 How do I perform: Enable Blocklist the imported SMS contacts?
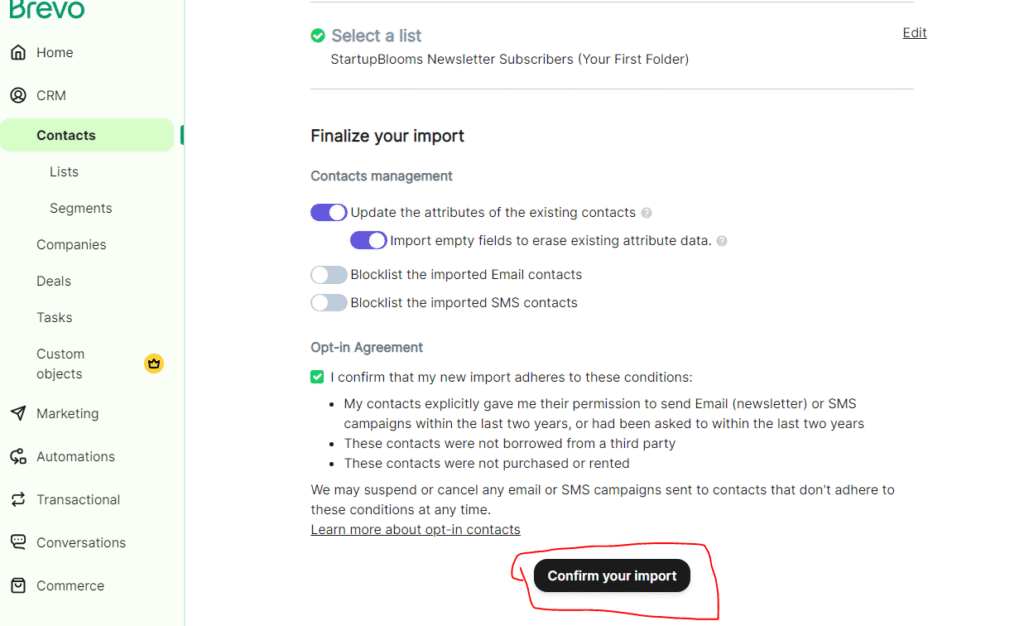pyautogui.click(x=328, y=303)
